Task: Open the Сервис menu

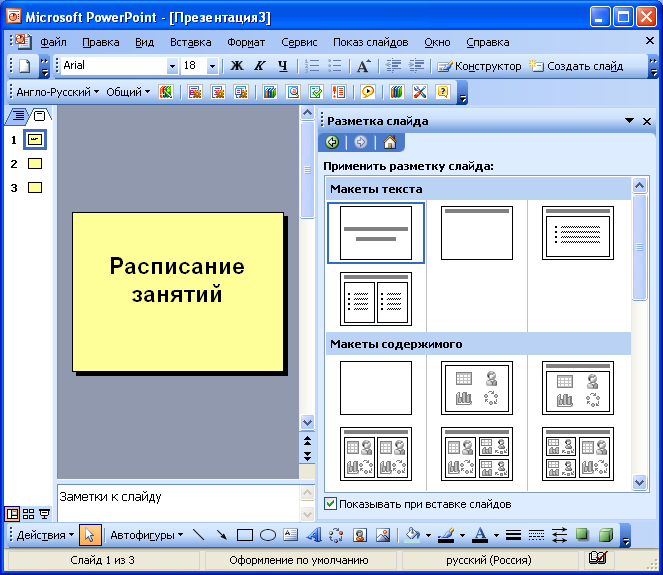Action: [299, 42]
